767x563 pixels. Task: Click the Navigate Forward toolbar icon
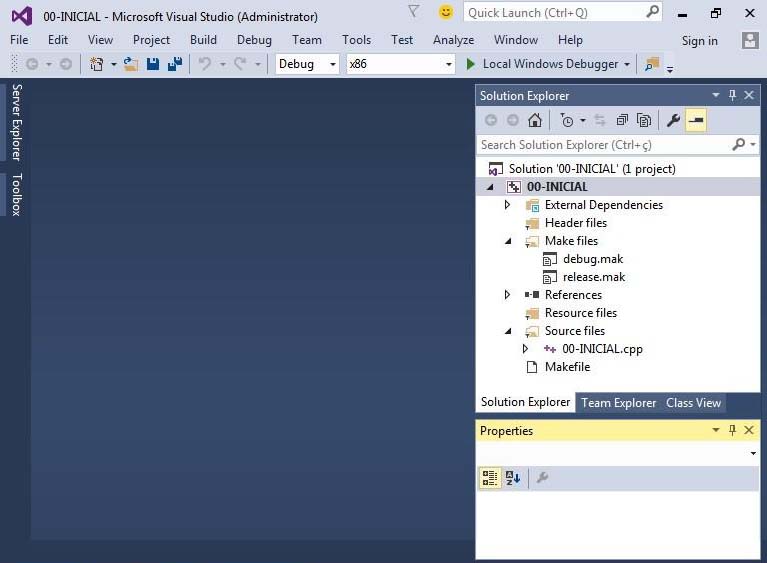[66, 64]
